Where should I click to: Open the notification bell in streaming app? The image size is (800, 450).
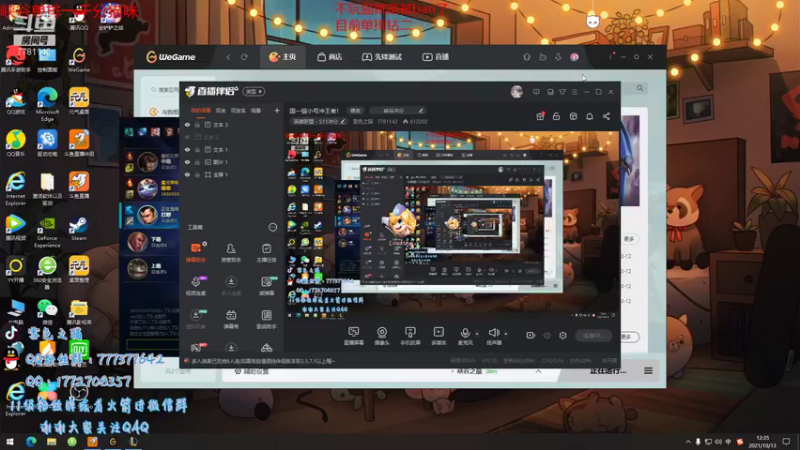click(x=589, y=116)
